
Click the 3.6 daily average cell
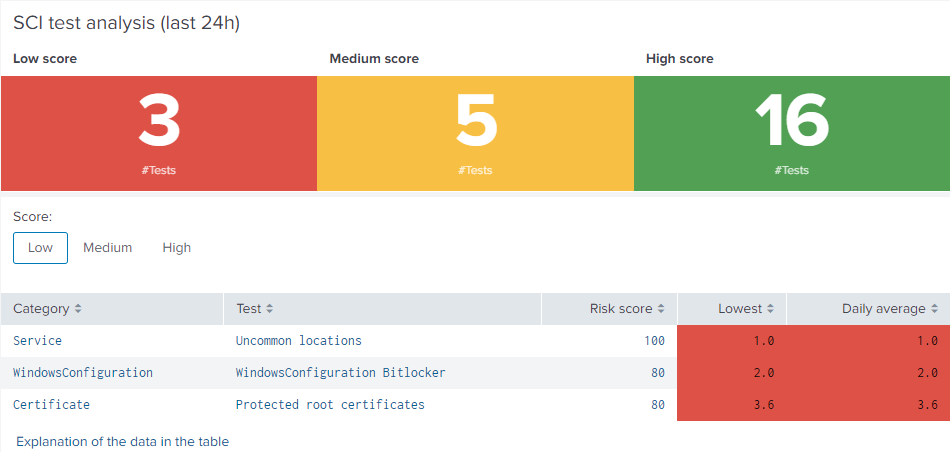click(927, 405)
